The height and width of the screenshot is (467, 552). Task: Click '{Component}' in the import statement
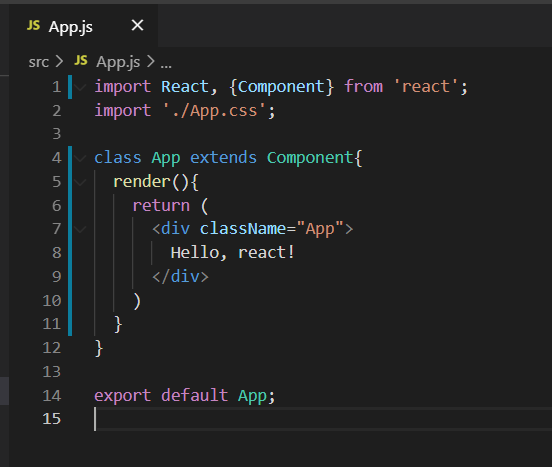tap(281, 87)
